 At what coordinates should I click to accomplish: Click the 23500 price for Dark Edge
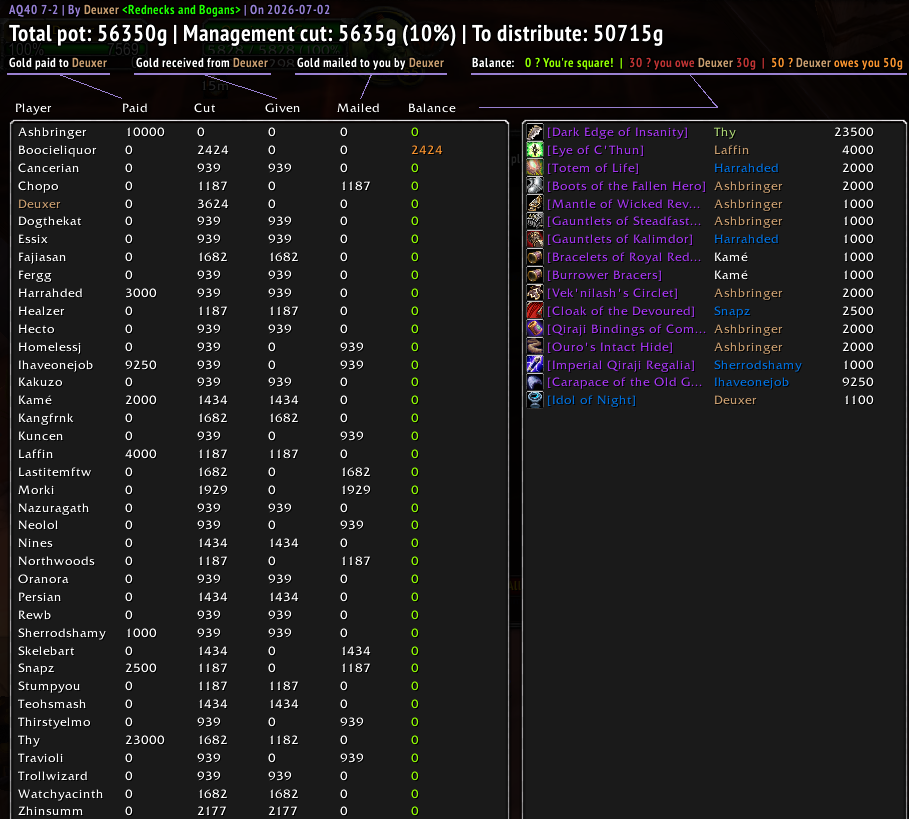[854, 132]
